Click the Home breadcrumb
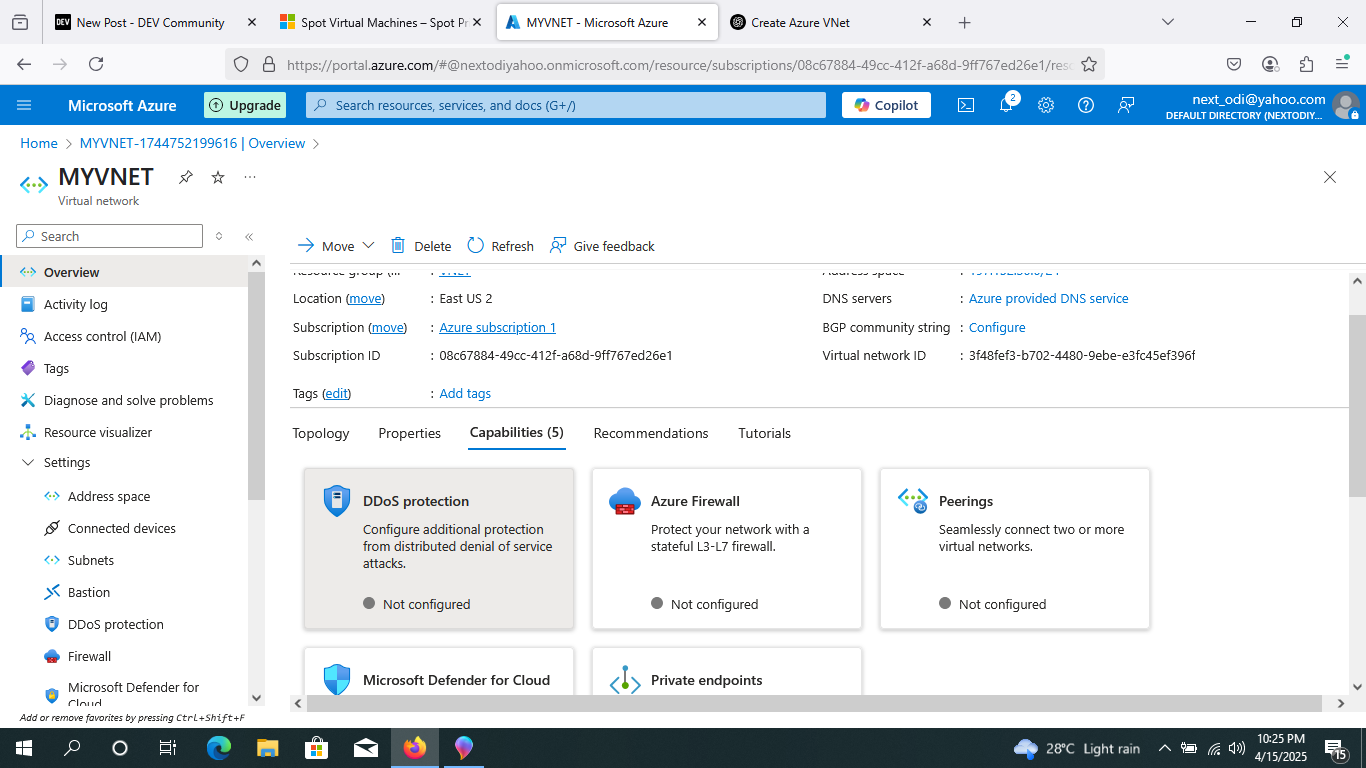Viewport: 1366px width, 768px height. point(39,143)
